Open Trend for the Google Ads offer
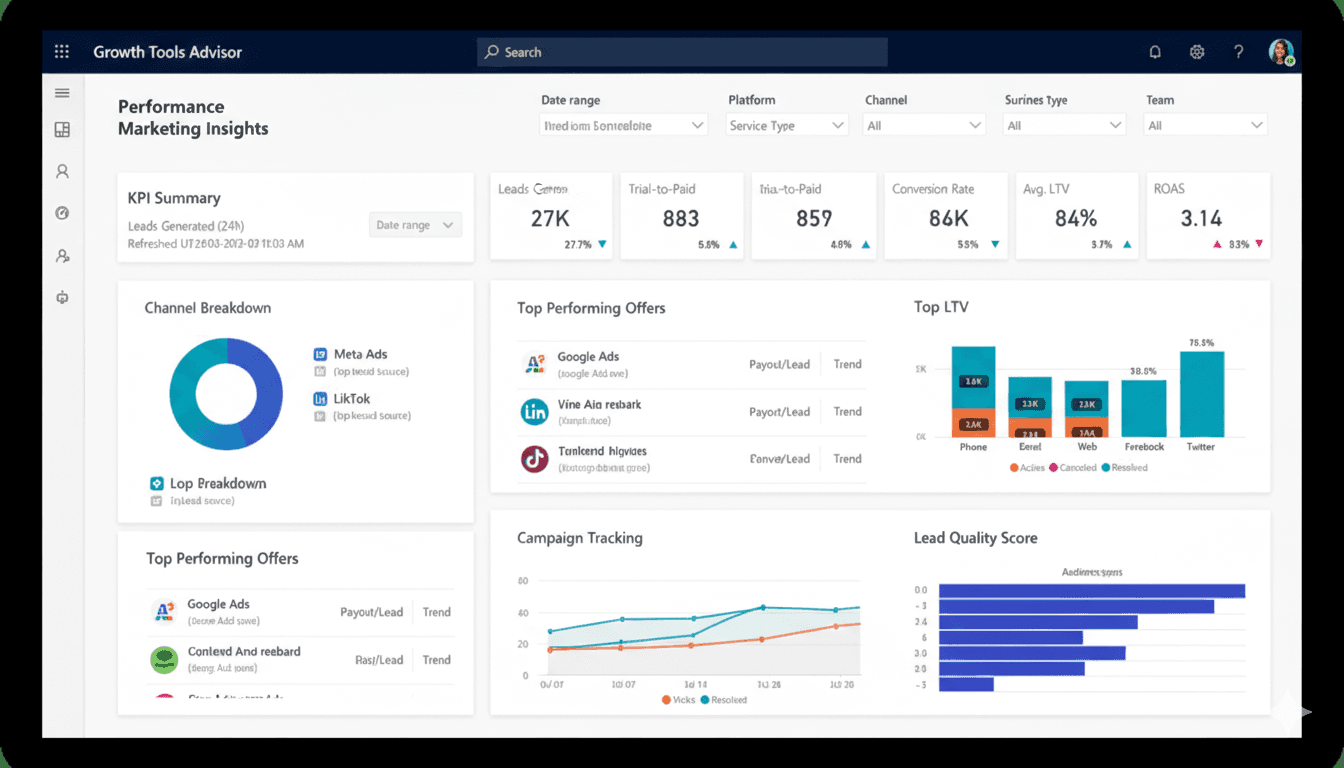Screen dimensions: 1344x768 point(847,364)
